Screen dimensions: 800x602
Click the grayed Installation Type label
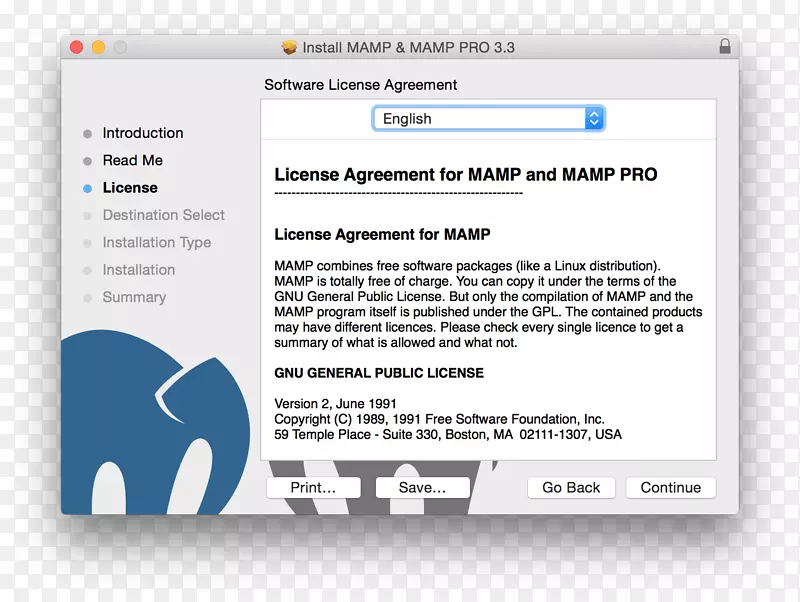coord(157,243)
